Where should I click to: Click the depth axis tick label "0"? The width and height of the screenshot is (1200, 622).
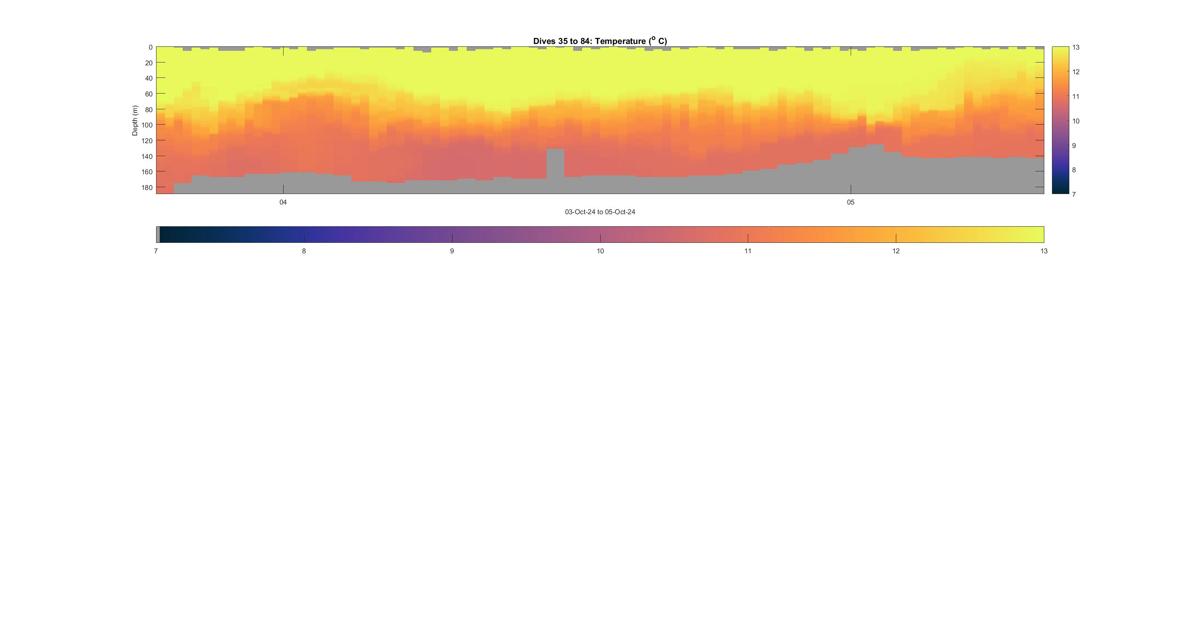click(150, 47)
